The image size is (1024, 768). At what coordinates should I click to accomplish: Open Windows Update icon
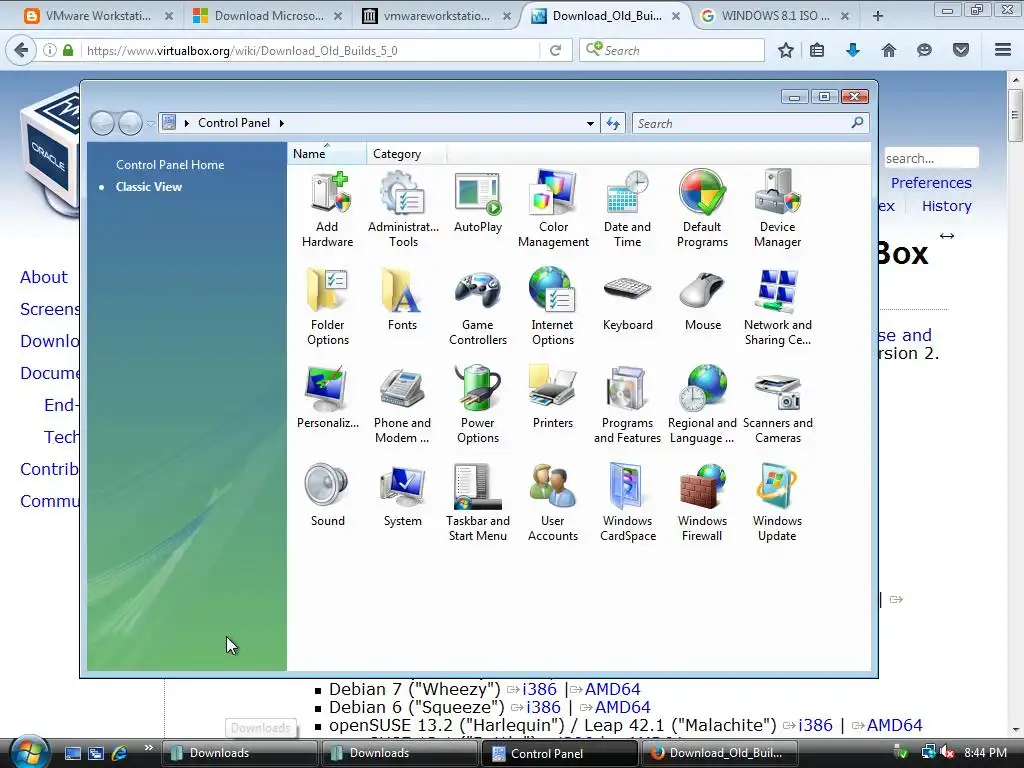(777, 503)
